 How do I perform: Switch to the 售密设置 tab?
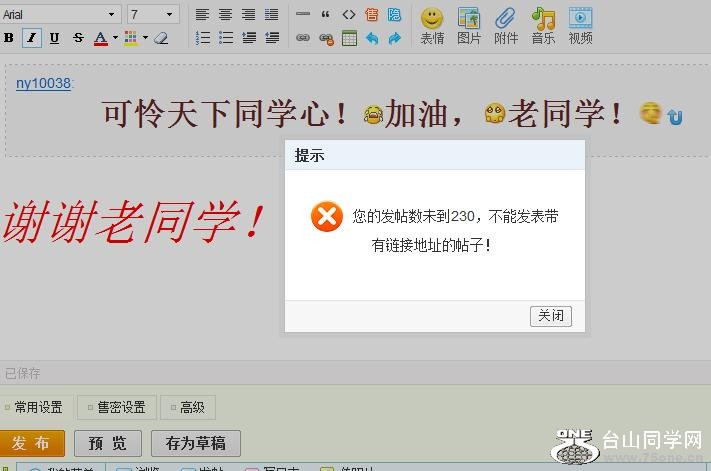pyautogui.click(x=117, y=407)
